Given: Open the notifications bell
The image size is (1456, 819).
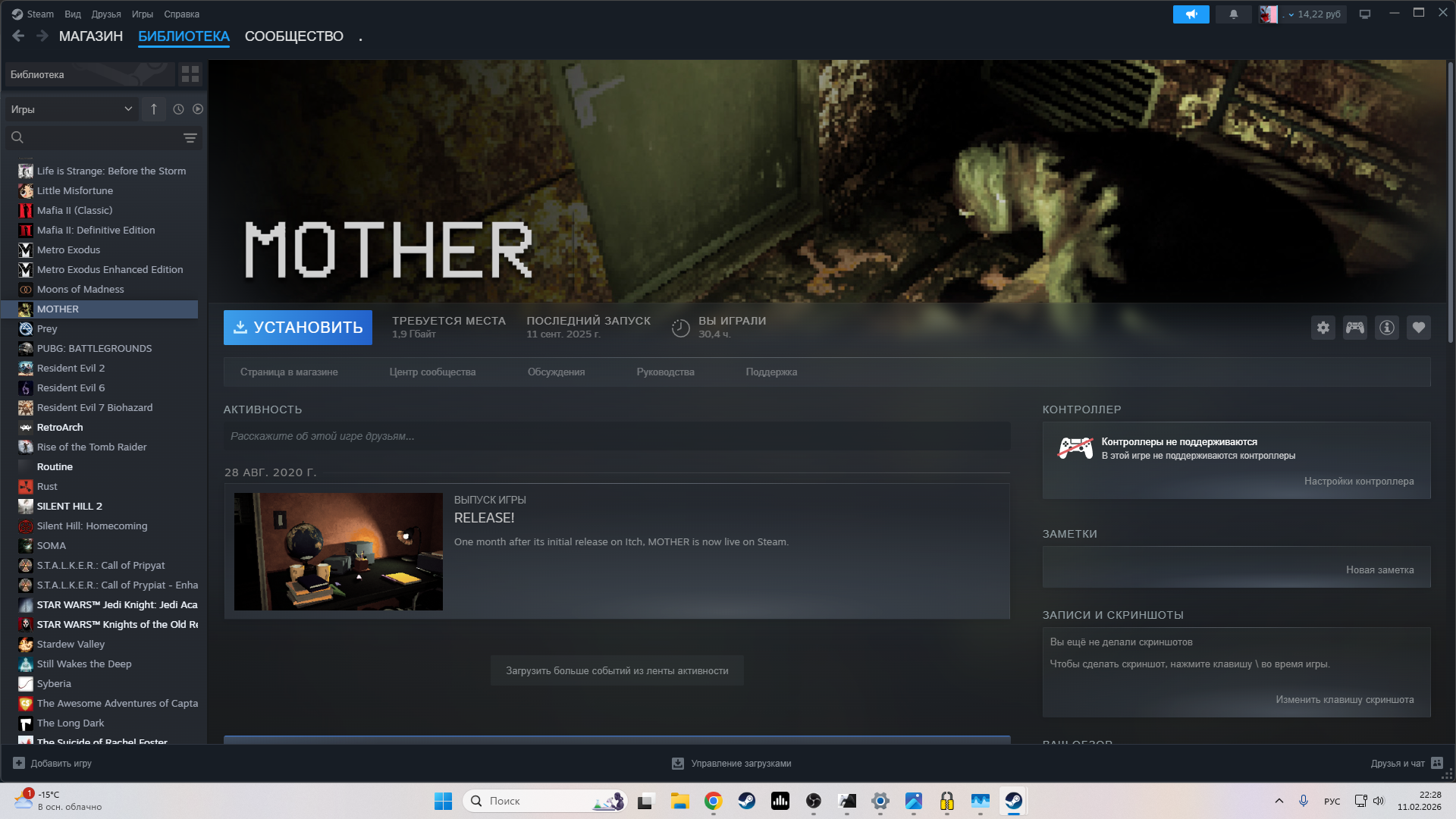Looking at the screenshot, I should click(1233, 14).
